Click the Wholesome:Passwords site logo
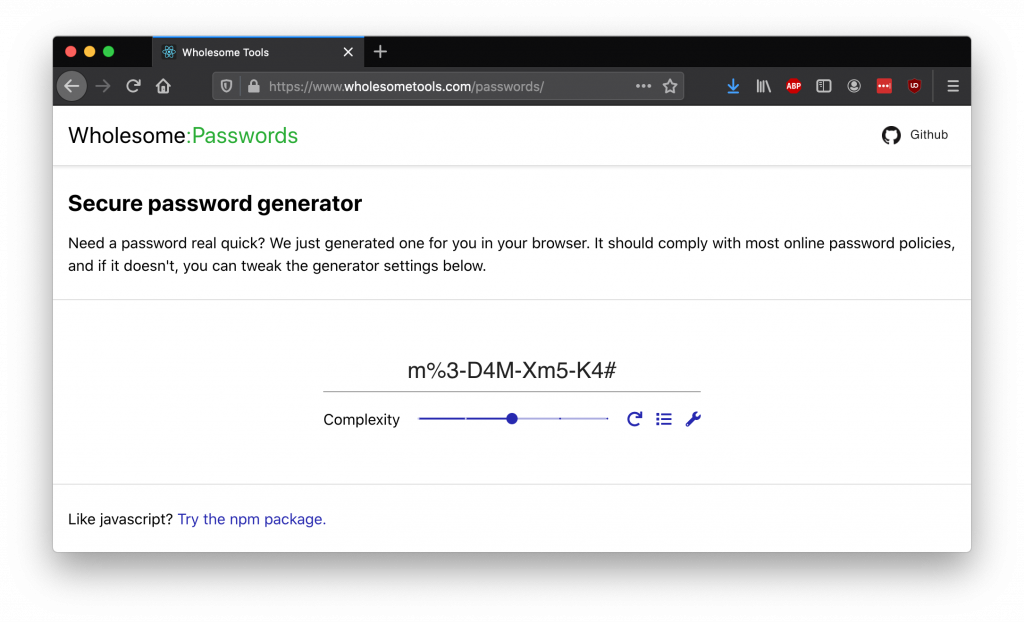This screenshot has height=622, width=1024. click(x=183, y=135)
